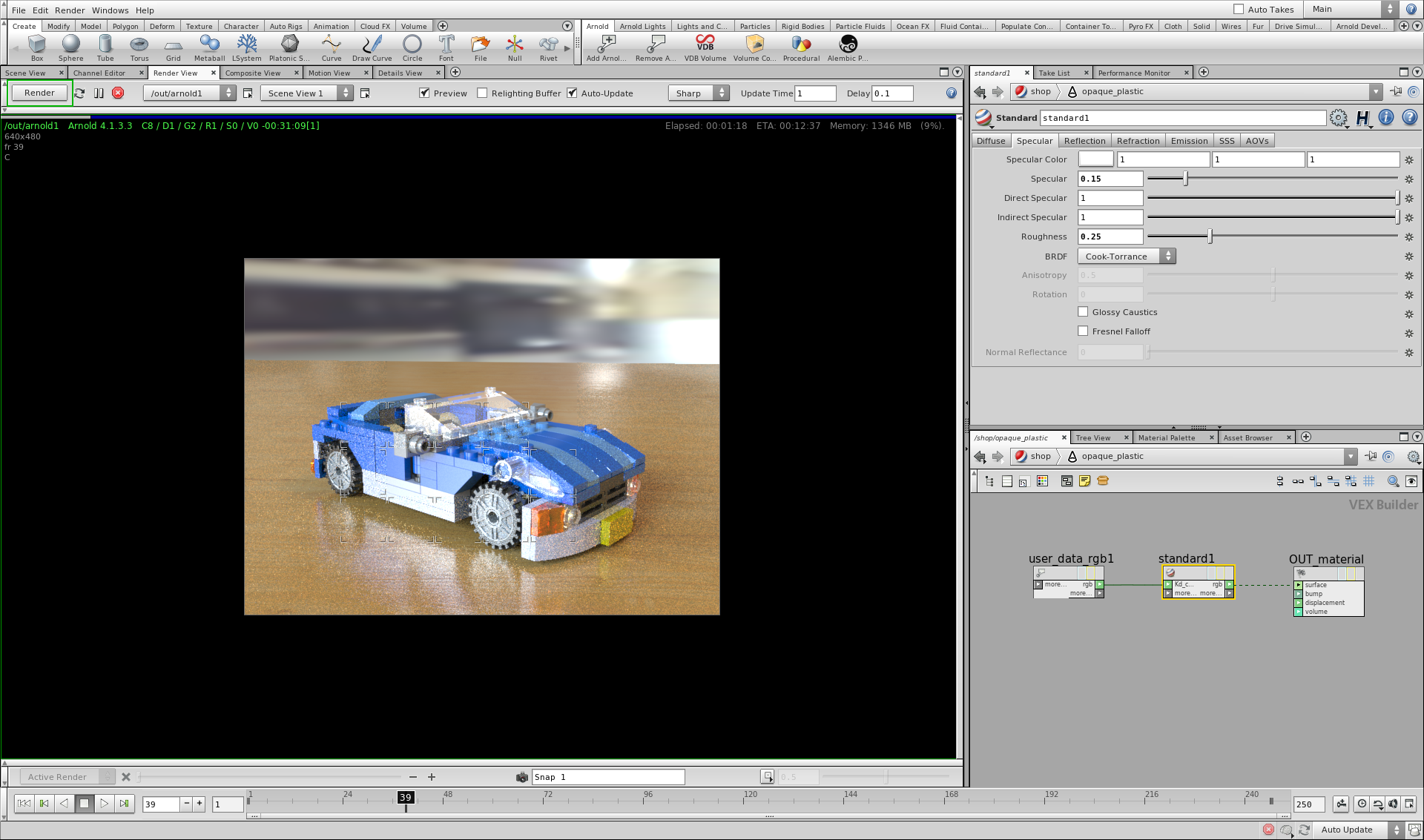Open the Sharp filter dropdown

click(x=699, y=93)
